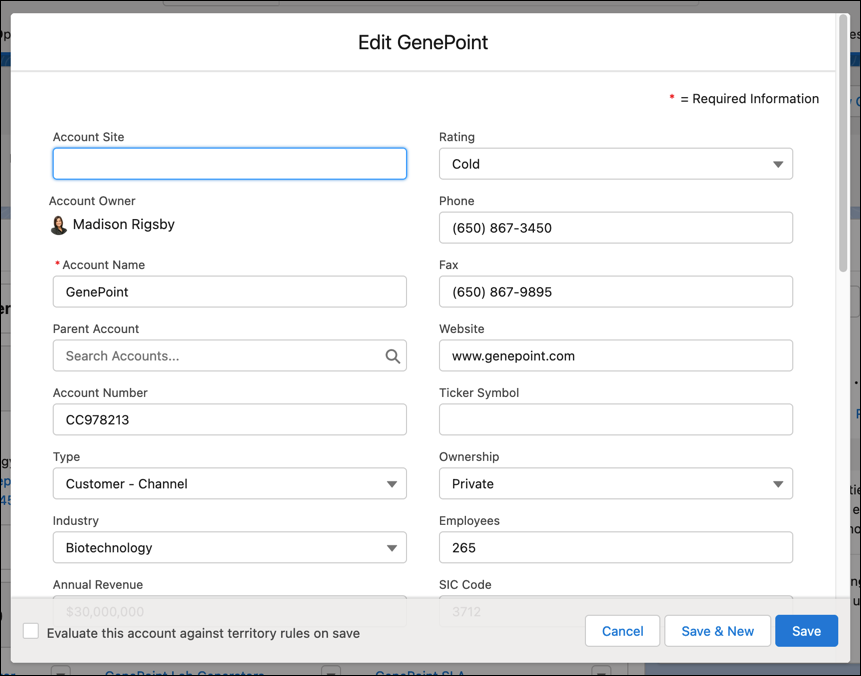Image resolution: width=861 pixels, height=676 pixels.
Task: Open the Rating dropdown showing Cold
Action: tap(616, 164)
